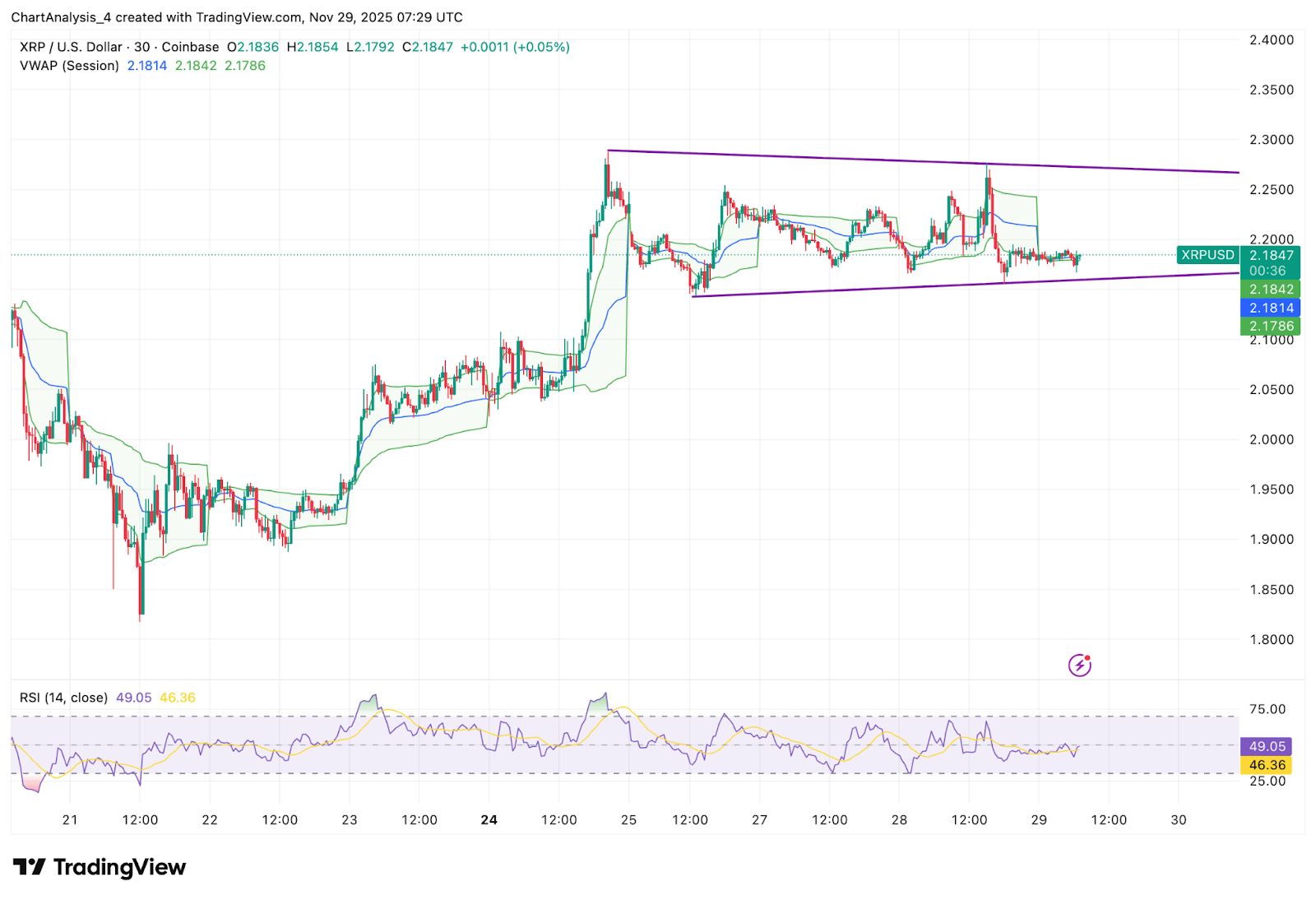1316x900 pixels.
Task: Select the bolded 24 date on time axis
Action: [x=489, y=819]
